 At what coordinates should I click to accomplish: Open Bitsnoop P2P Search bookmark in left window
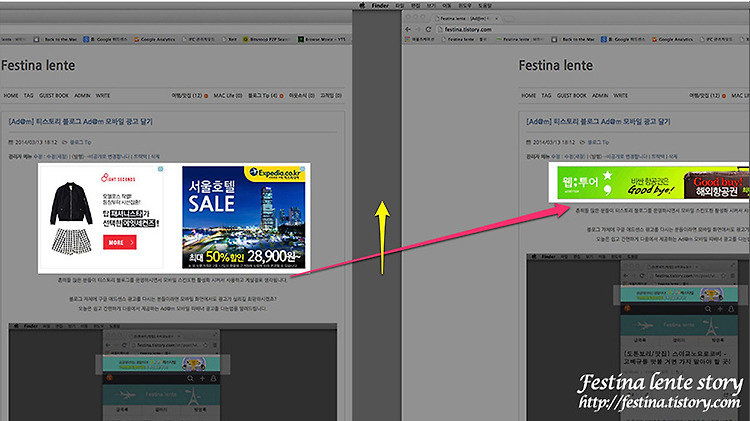click(266, 39)
